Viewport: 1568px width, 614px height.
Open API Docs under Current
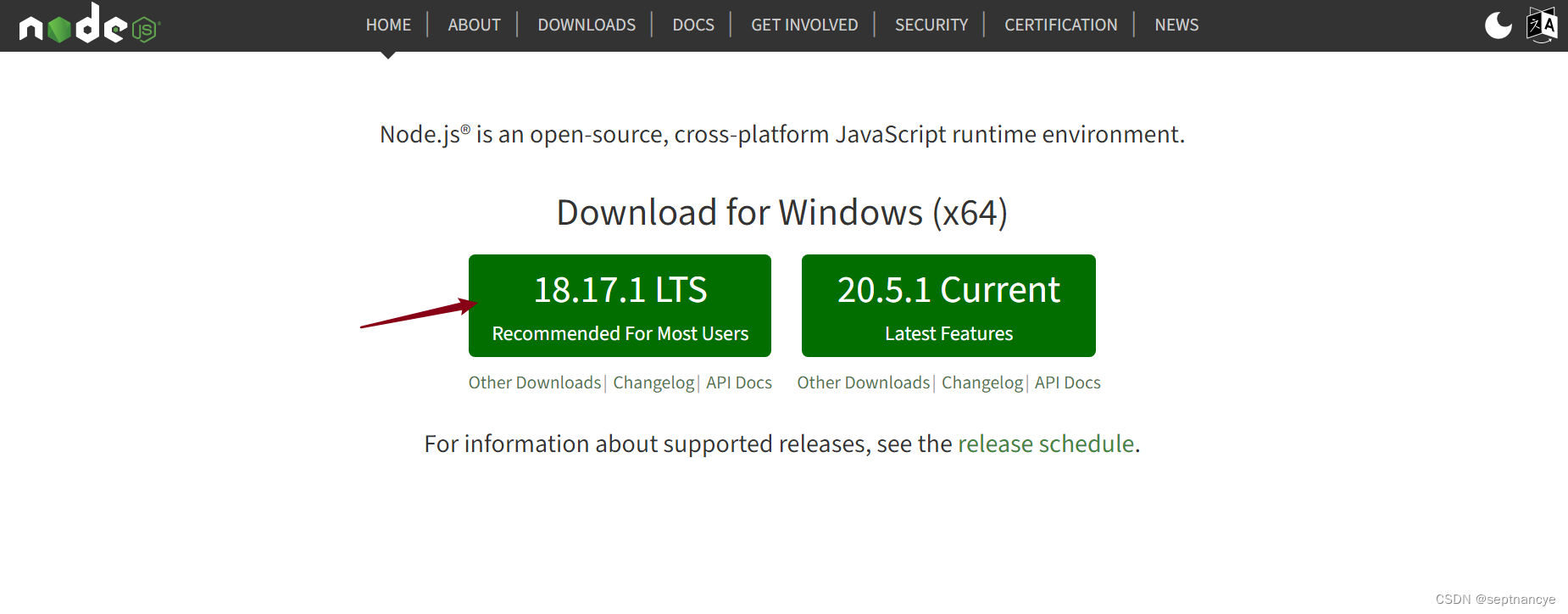click(1068, 382)
